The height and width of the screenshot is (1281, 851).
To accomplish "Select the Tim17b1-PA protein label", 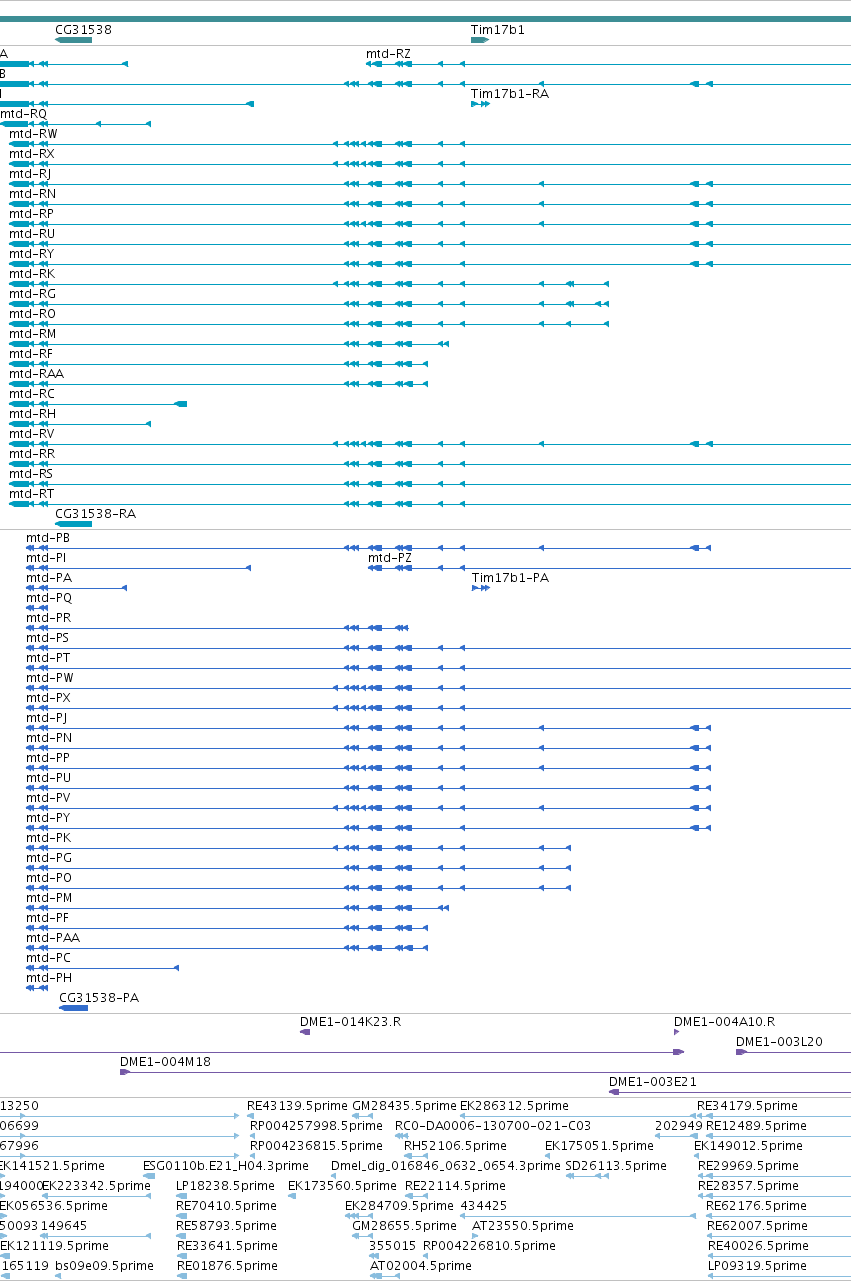I will point(510,578).
